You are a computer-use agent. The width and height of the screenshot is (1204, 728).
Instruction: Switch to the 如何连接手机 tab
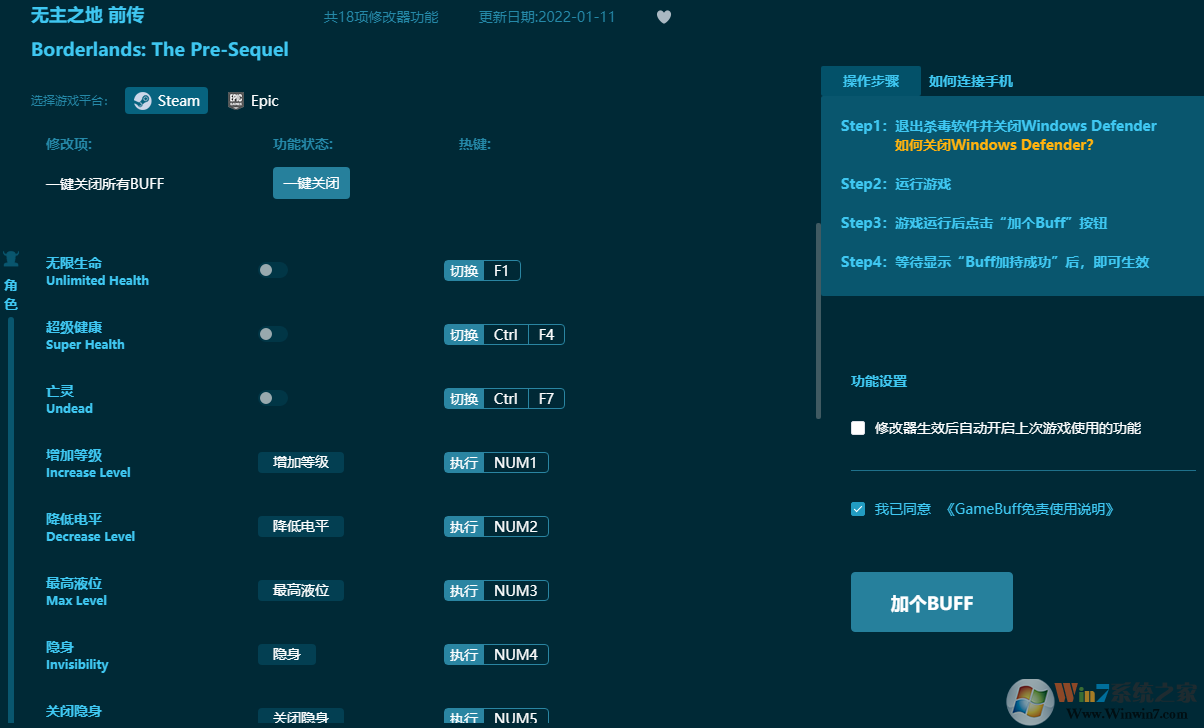971,81
